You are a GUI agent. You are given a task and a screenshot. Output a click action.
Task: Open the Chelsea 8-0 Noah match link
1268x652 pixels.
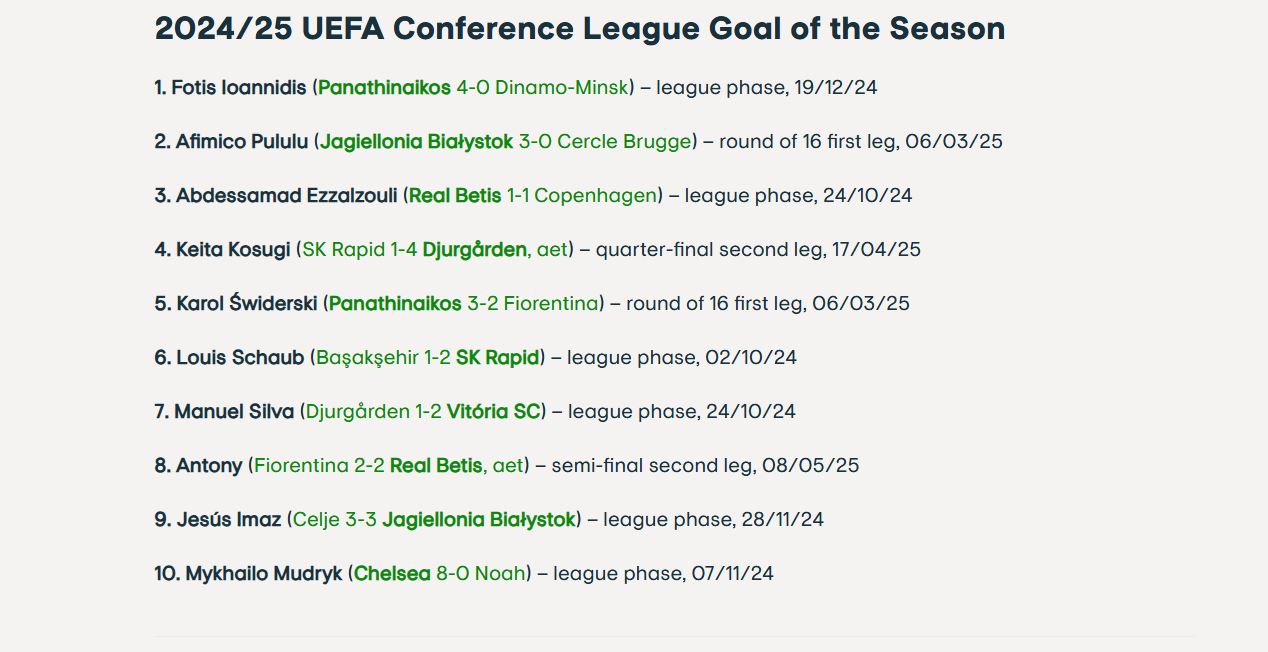click(x=439, y=574)
